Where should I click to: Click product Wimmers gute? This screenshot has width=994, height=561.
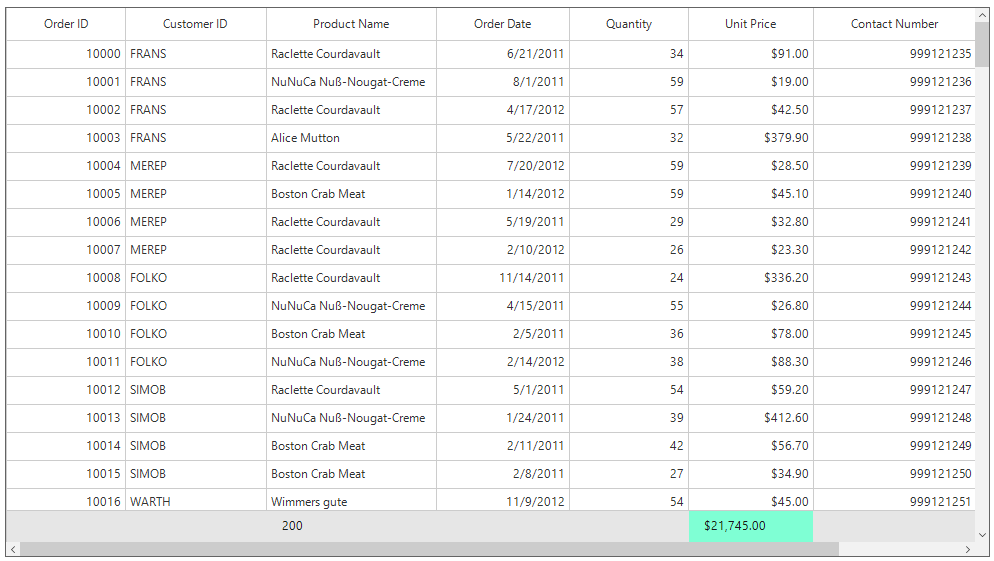[x=351, y=500]
